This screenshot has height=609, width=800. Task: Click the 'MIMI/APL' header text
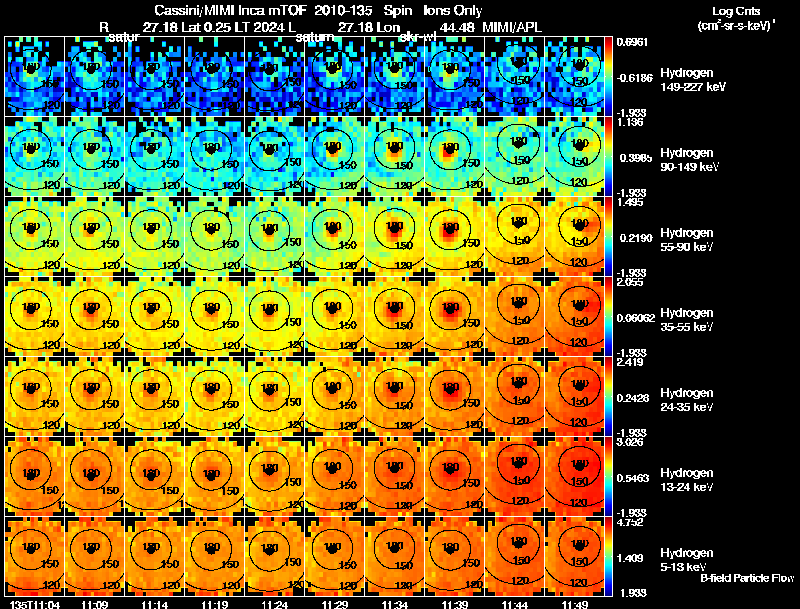click(512, 28)
